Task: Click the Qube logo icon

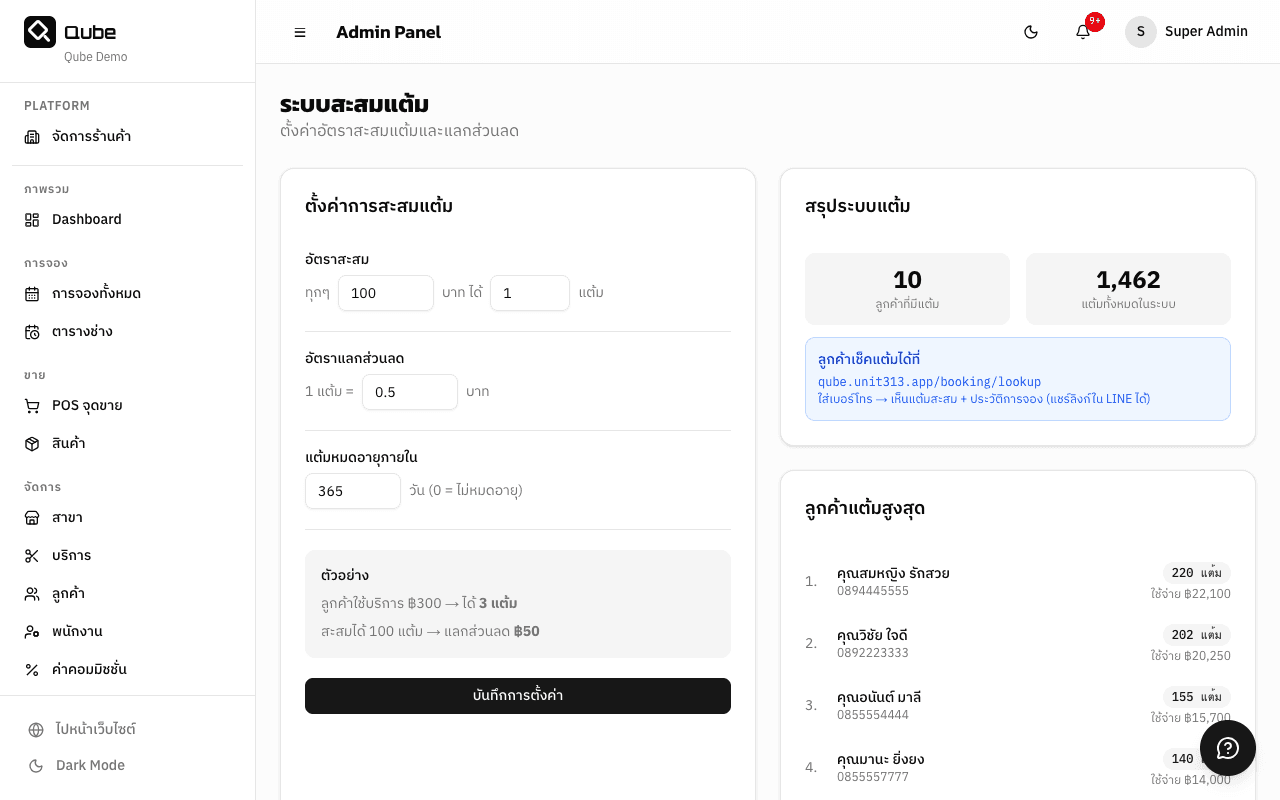Action: pos(40,32)
